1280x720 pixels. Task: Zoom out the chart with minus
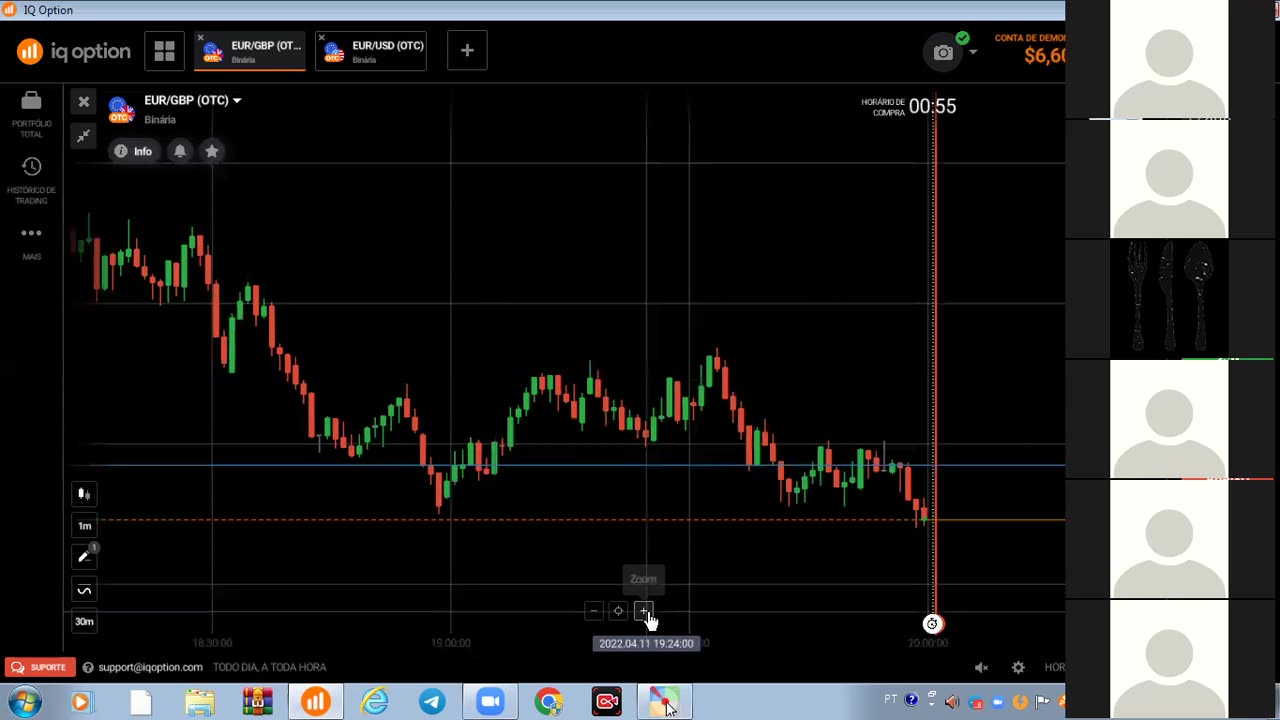pos(594,611)
